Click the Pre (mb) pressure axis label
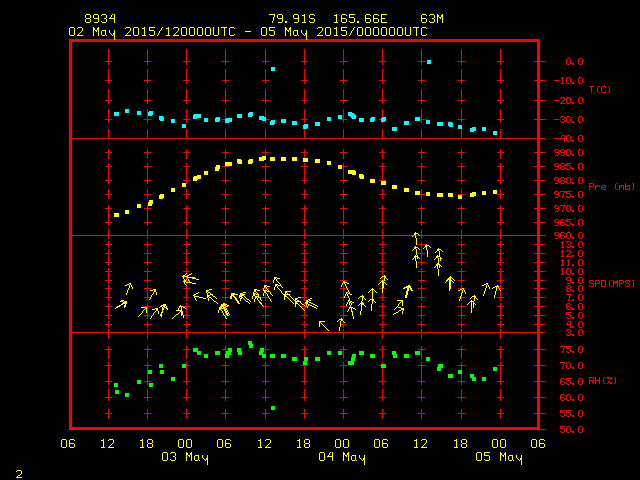The width and height of the screenshot is (640, 480). coord(606,187)
